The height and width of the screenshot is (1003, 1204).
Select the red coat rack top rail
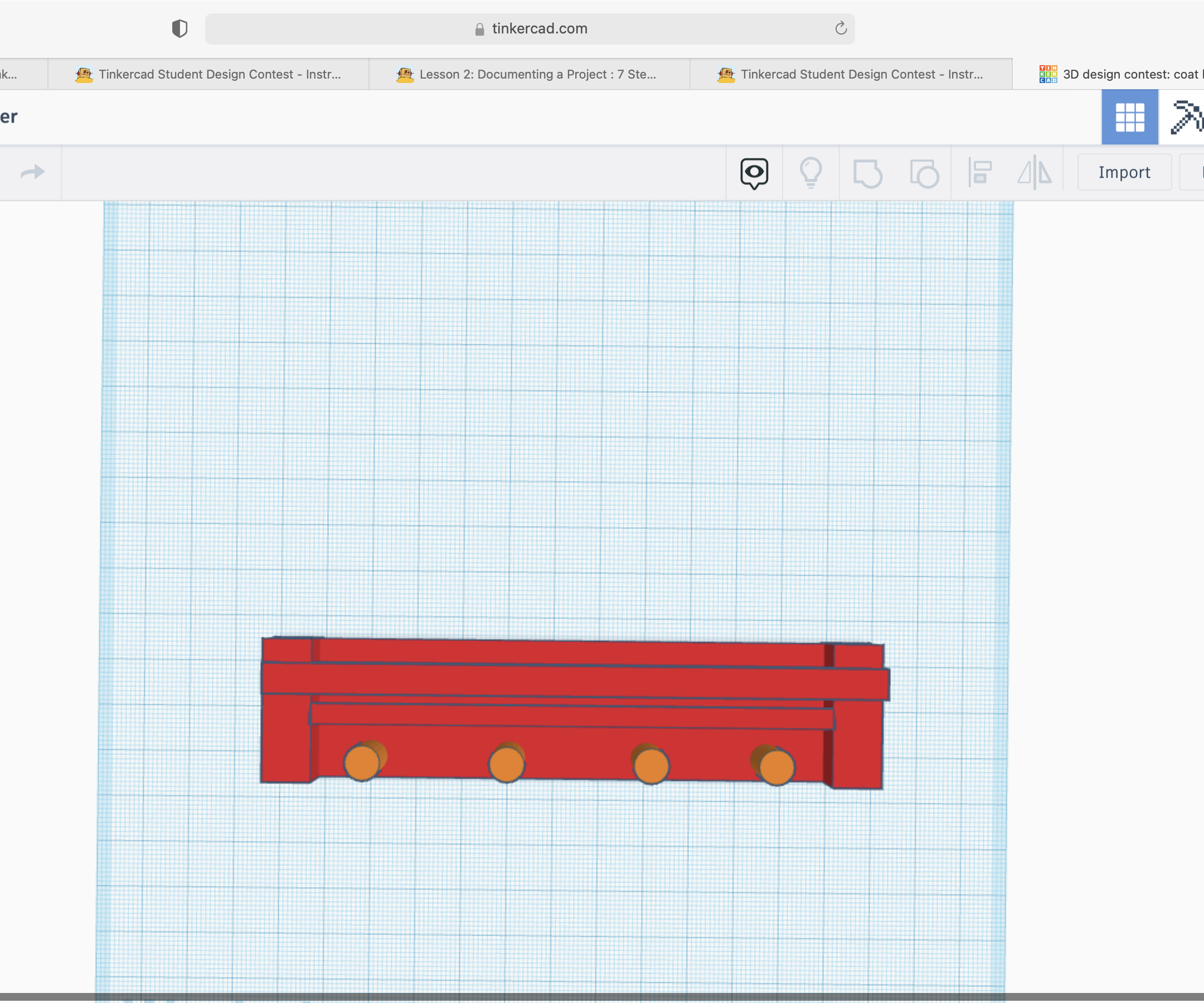pyautogui.click(x=574, y=681)
